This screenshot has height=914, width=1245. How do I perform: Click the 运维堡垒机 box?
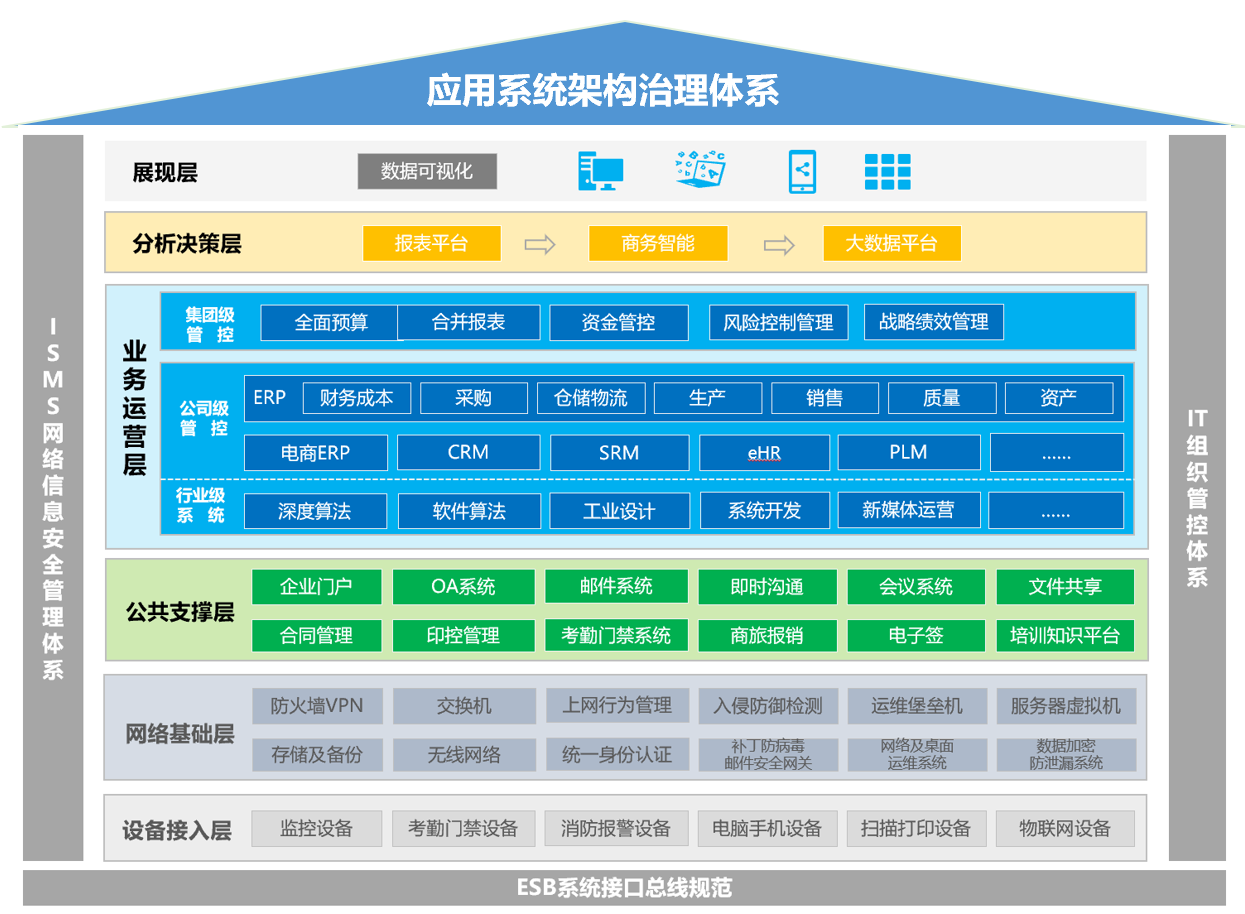pos(917,706)
